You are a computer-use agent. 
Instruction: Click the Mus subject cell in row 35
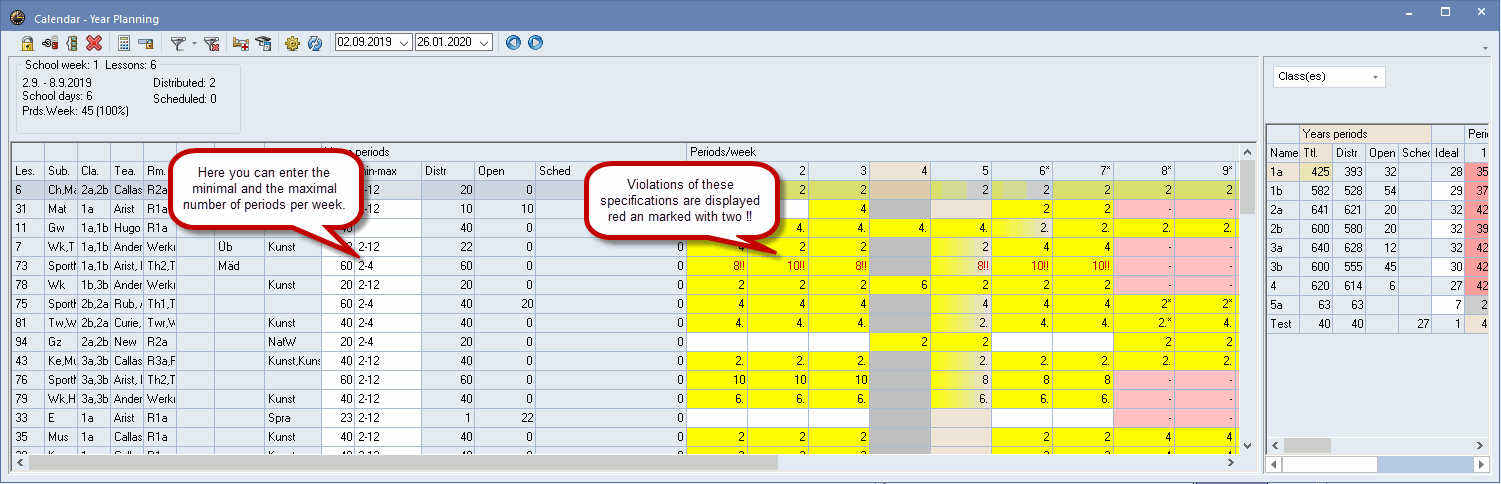tap(61, 435)
